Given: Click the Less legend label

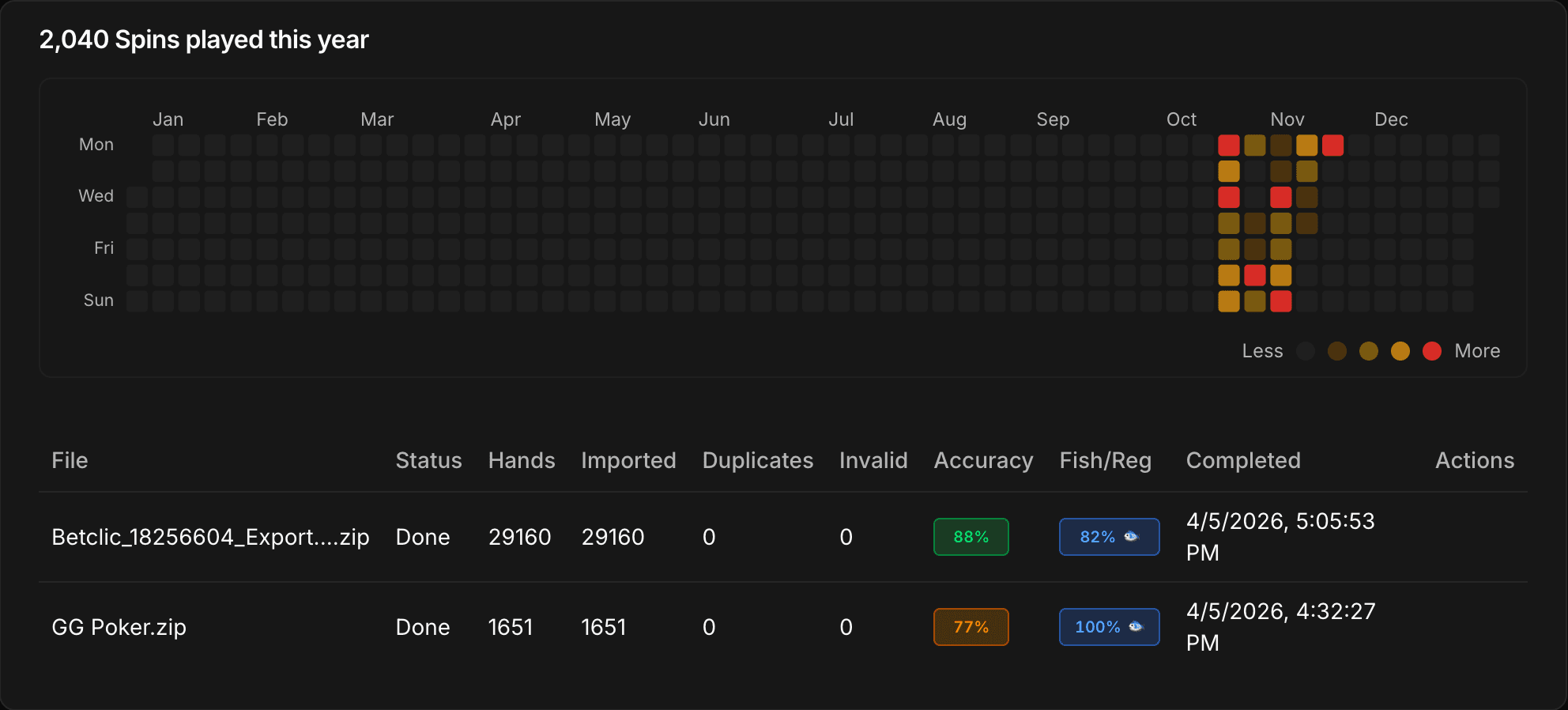Looking at the screenshot, I should 1262,351.
